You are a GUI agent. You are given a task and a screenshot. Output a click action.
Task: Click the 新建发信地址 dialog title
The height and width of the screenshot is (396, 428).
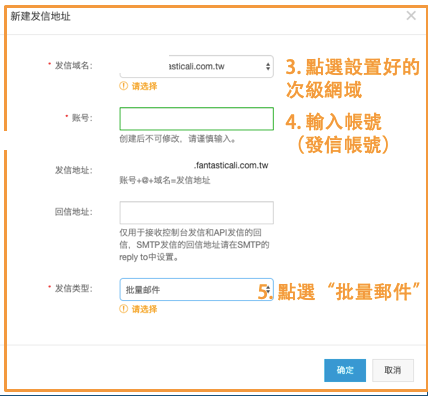(x=40, y=16)
